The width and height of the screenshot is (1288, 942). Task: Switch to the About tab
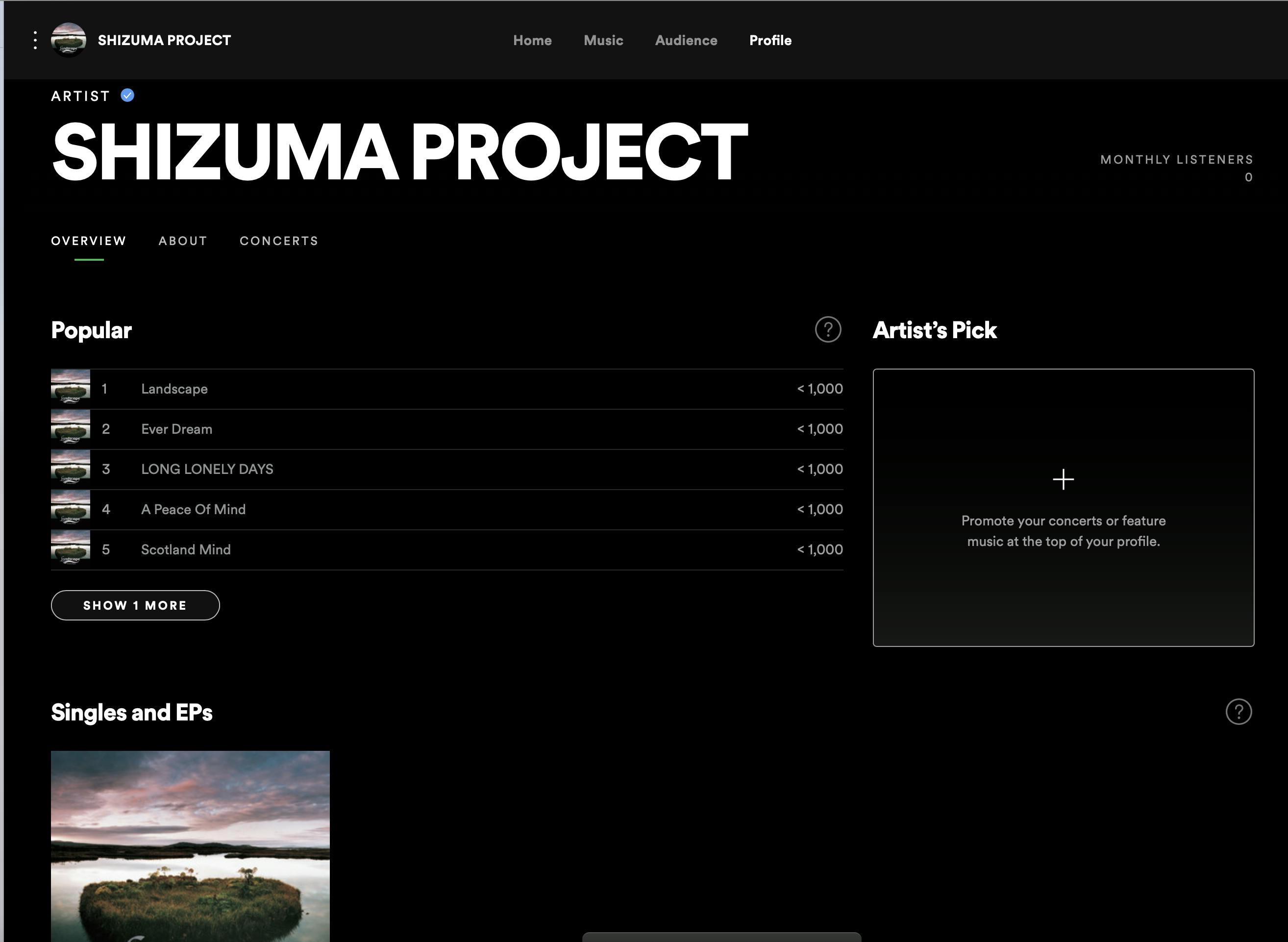[182, 241]
